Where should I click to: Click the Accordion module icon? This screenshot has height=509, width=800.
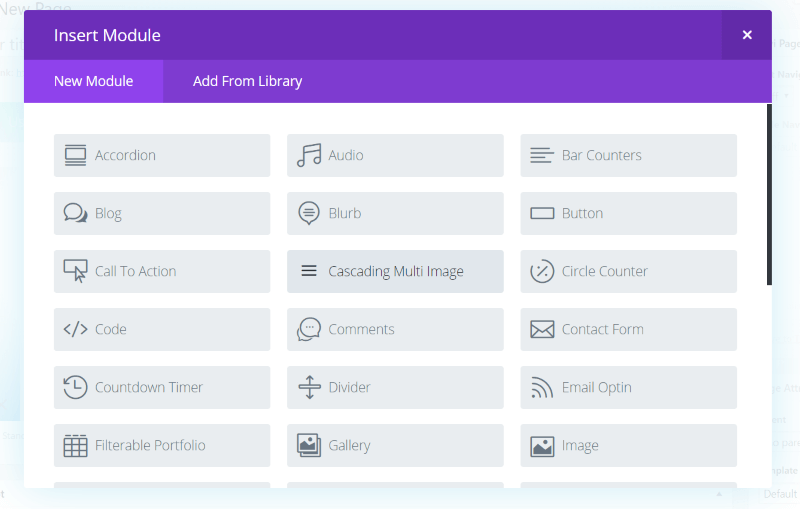[x=75, y=156]
